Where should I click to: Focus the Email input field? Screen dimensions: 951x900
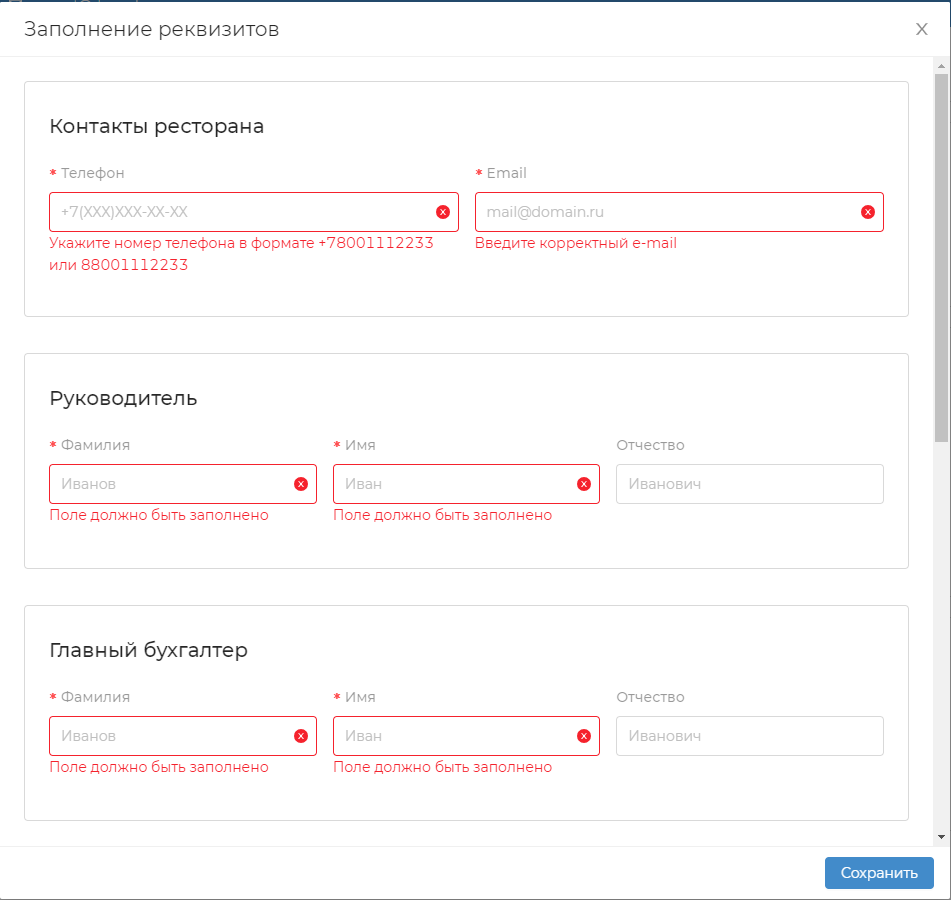665,212
